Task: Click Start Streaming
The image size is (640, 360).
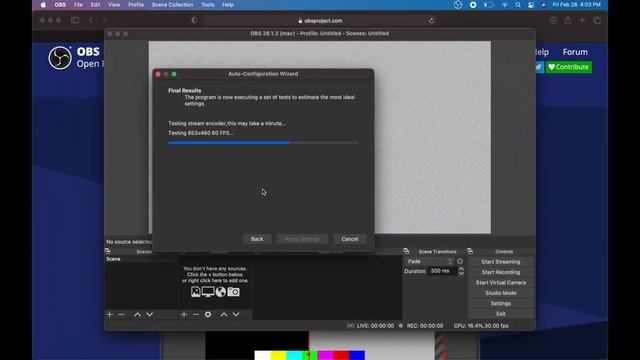Action: [501, 262]
